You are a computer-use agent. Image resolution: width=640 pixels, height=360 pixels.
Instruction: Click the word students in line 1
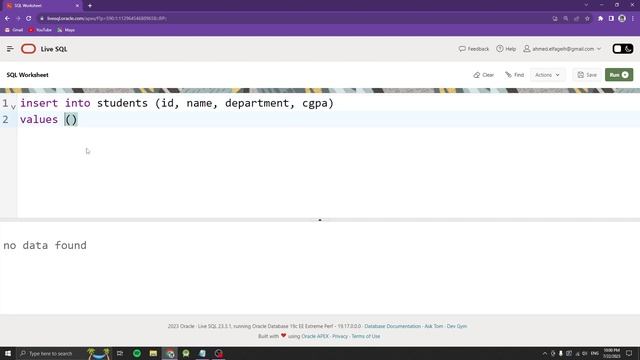tap(122, 103)
